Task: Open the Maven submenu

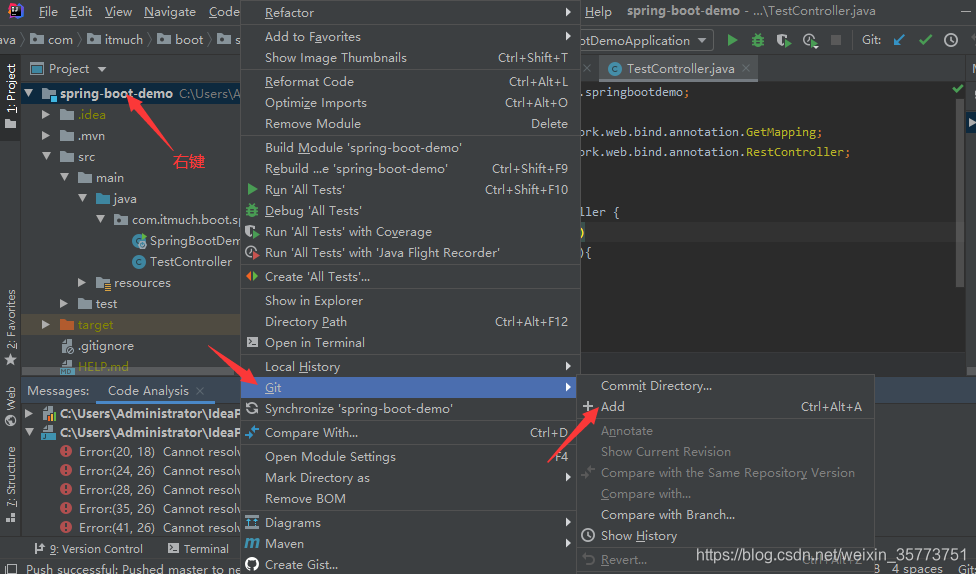Action: point(410,543)
